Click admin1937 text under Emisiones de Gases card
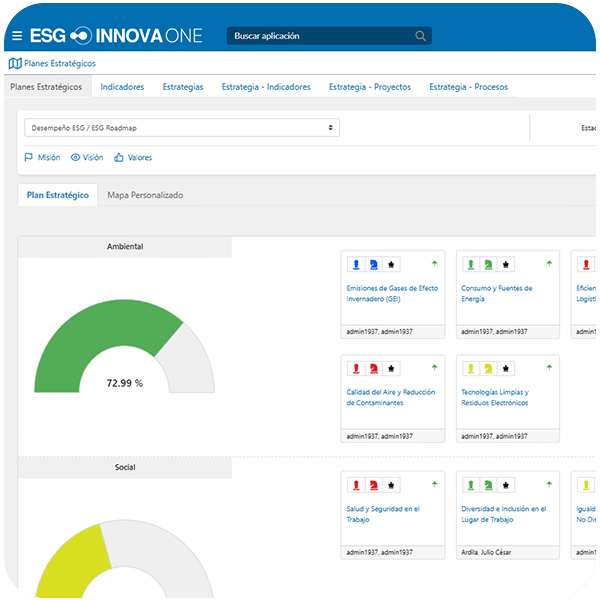The height and width of the screenshot is (600, 600). [380, 332]
